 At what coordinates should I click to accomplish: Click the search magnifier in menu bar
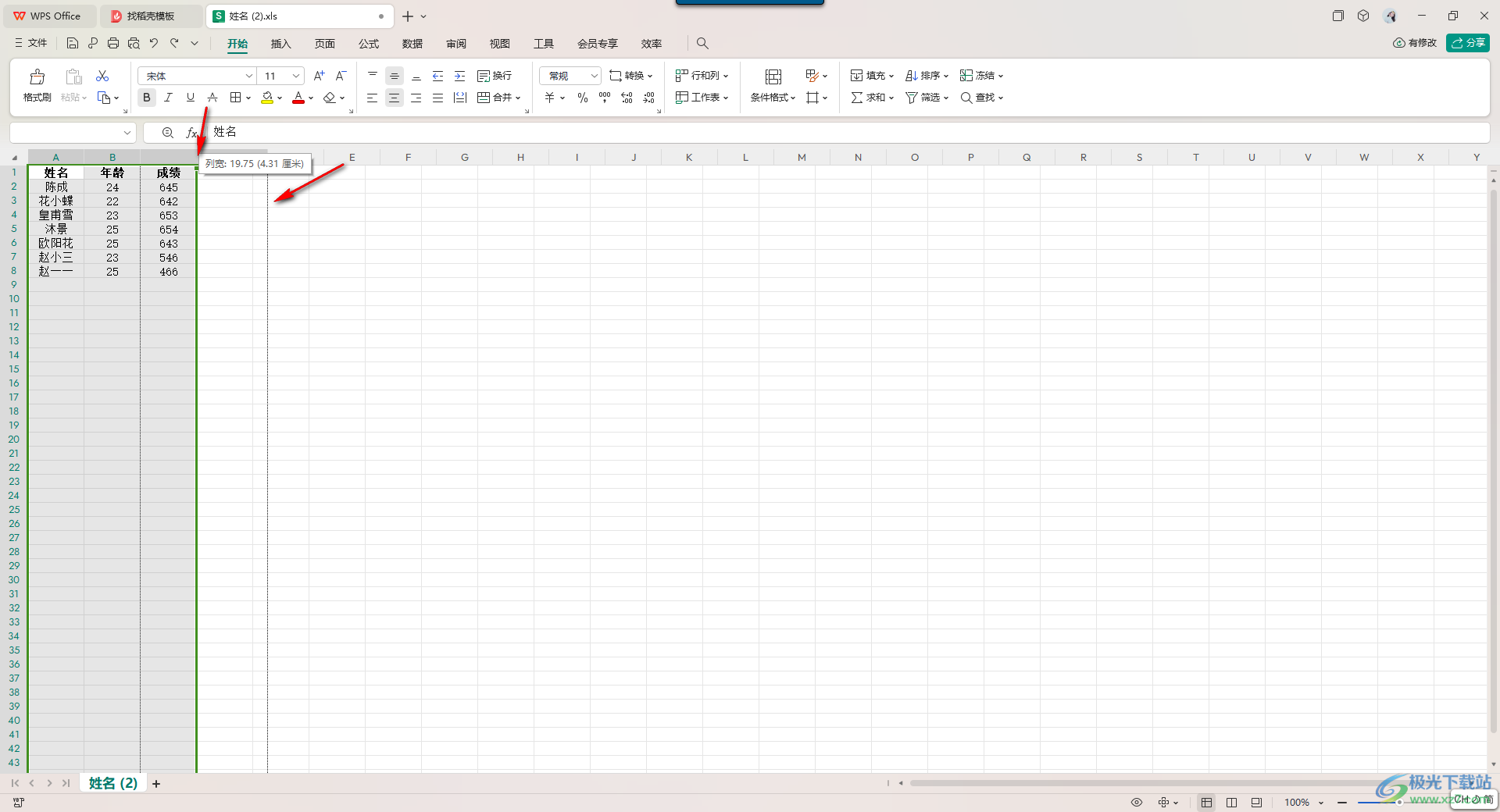pyautogui.click(x=702, y=43)
